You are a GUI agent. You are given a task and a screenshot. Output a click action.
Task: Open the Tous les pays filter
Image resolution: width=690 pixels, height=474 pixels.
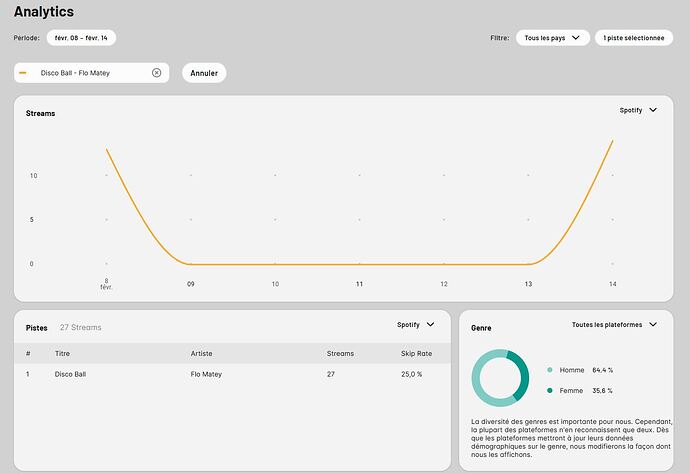pos(553,38)
